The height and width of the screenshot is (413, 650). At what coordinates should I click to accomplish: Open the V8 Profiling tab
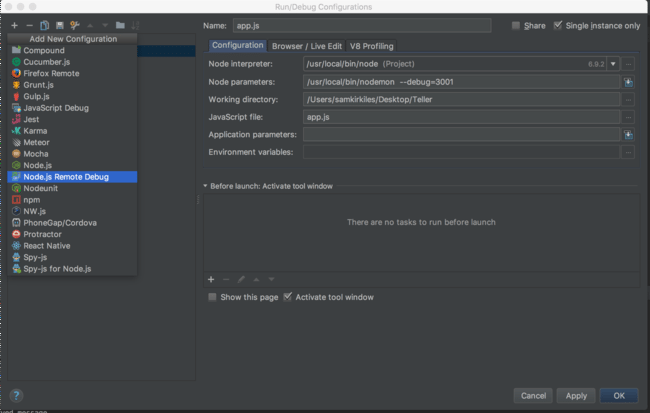click(x=371, y=46)
